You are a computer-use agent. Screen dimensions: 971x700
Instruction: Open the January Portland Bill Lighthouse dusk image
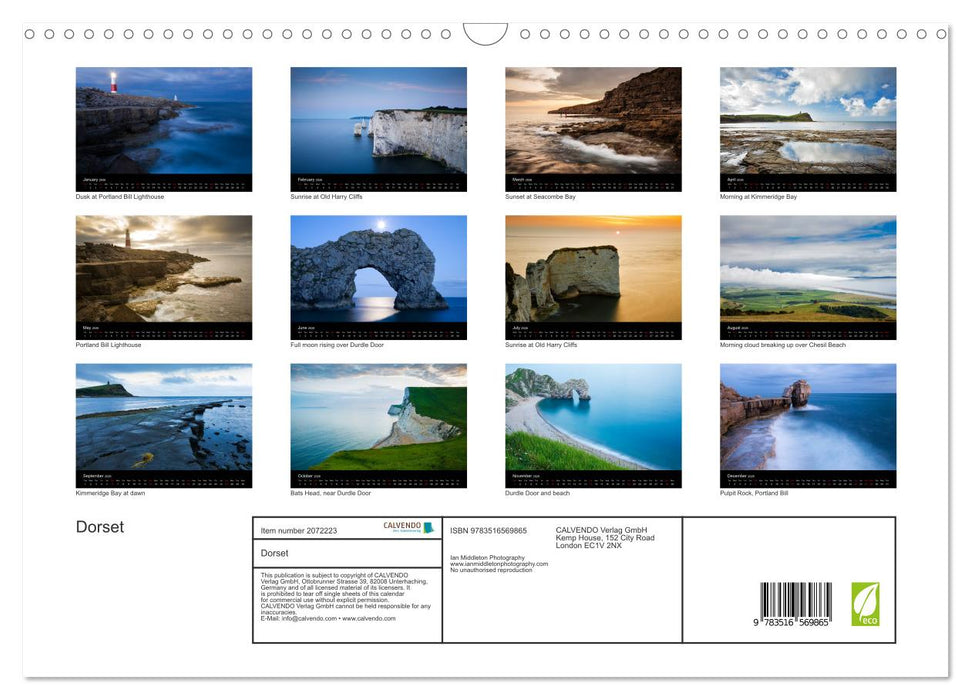click(x=164, y=126)
